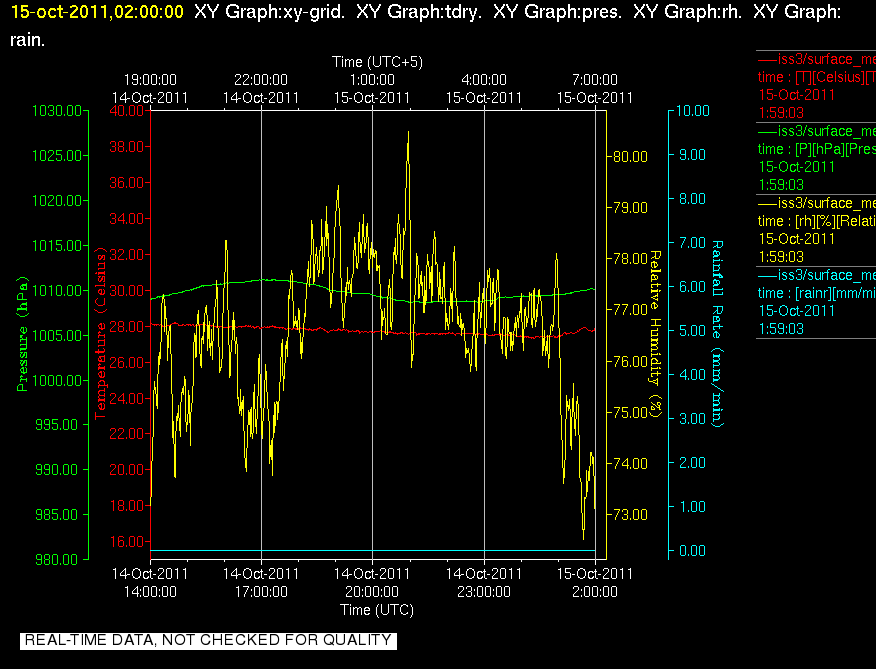Click the 'Time (UTC)' bottom axis label
The width and height of the screenshot is (876, 669).
pos(377,609)
